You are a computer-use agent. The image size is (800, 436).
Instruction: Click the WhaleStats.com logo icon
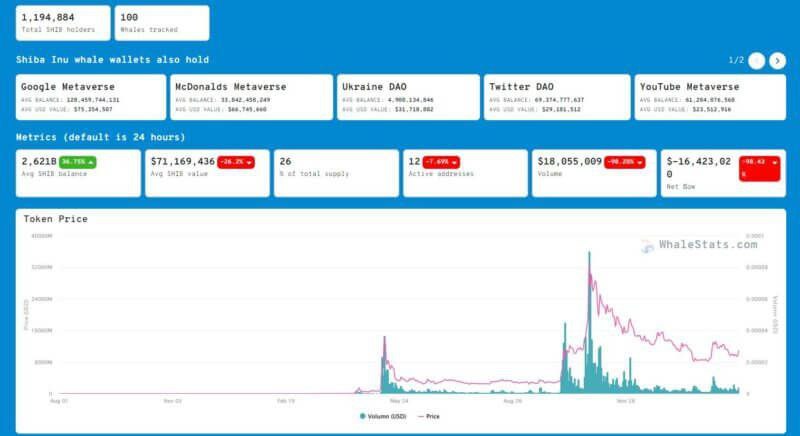(647, 246)
